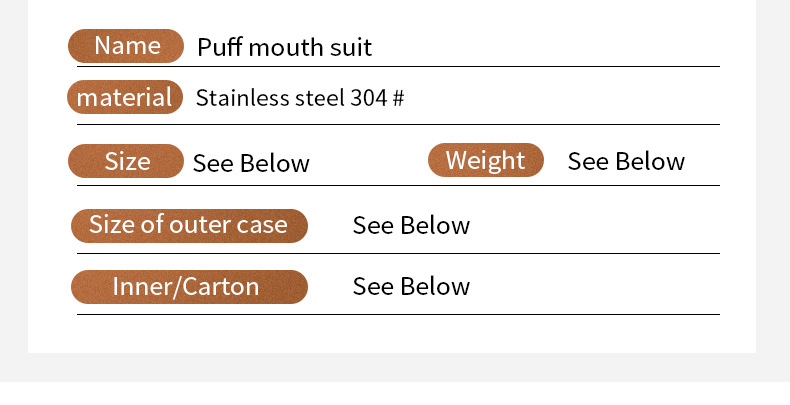
Task: Click See Below beside Size of outer case
Action: (411, 225)
